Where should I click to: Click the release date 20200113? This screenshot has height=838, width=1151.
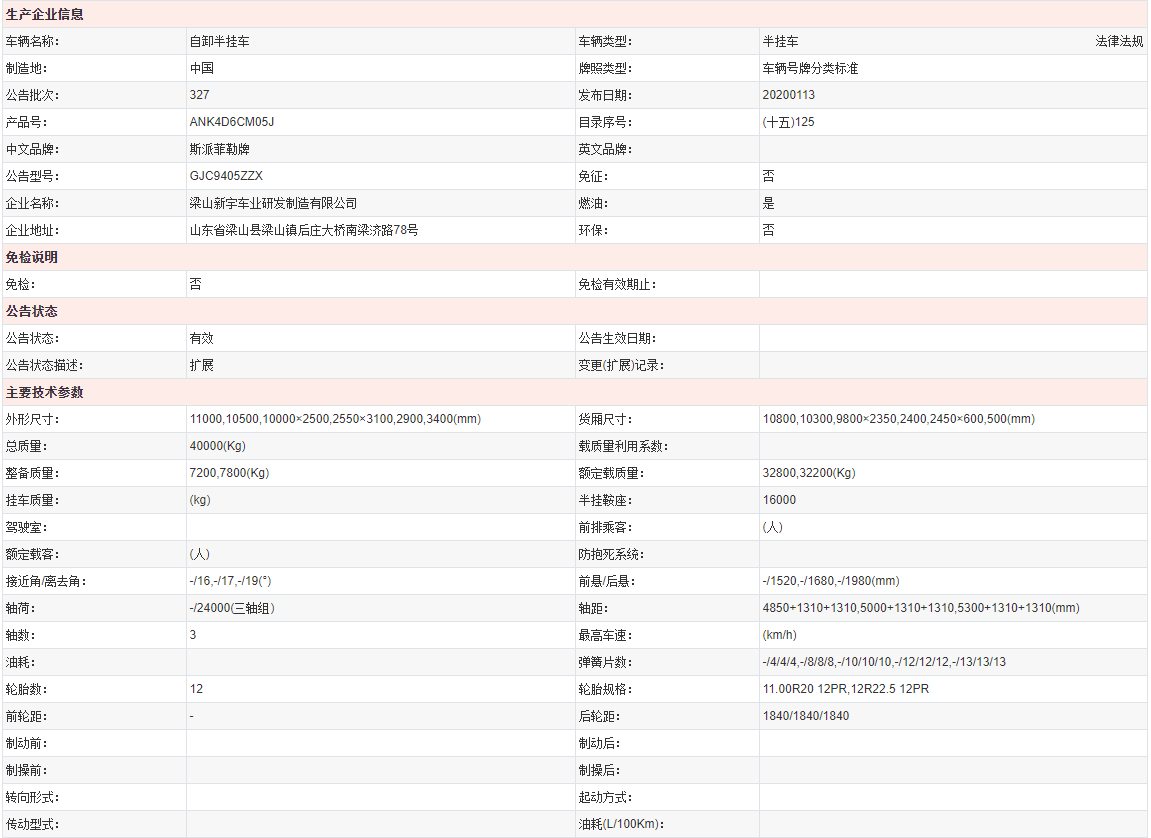tap(788, 95)
